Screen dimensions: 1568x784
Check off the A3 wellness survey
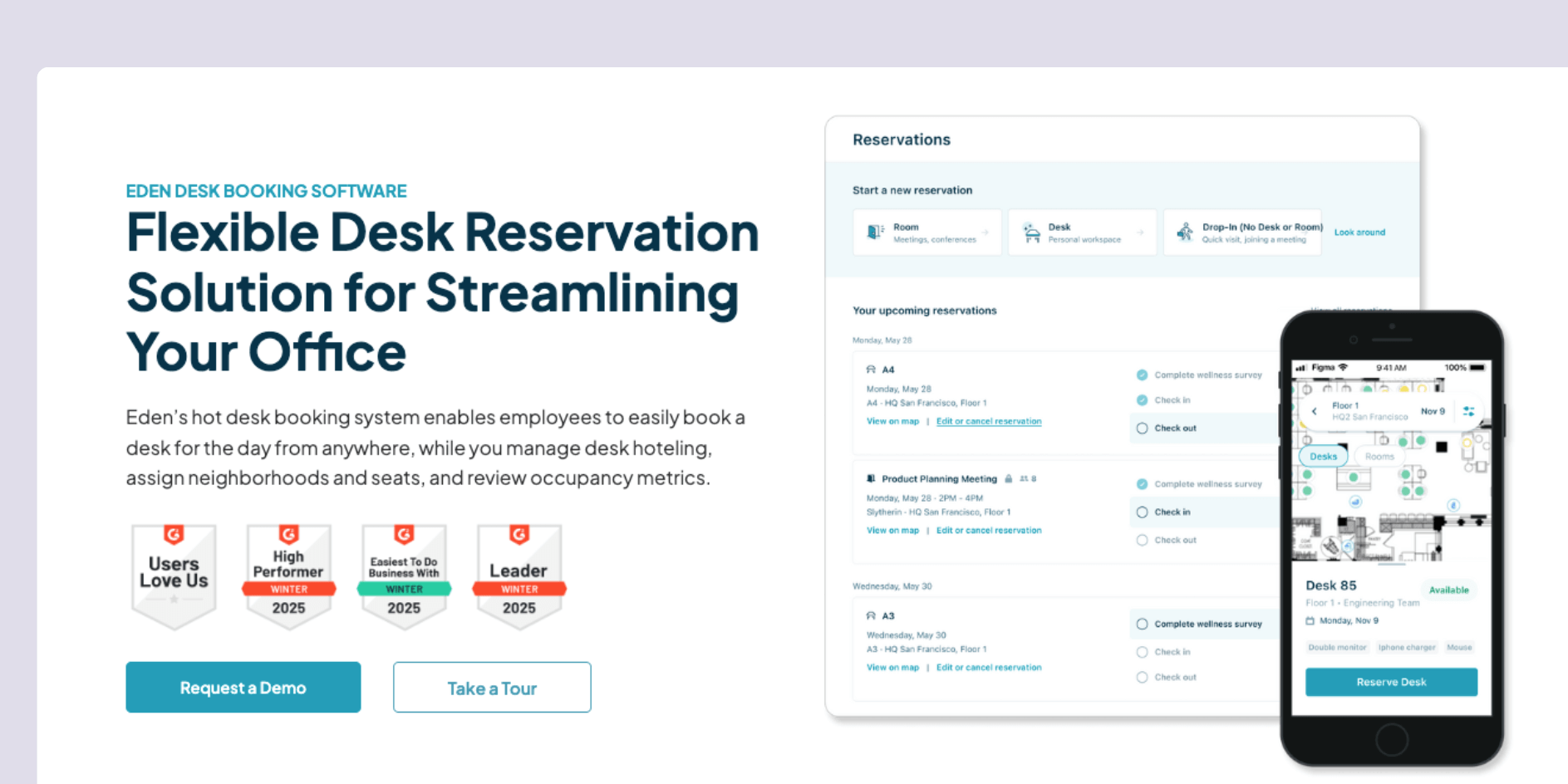(x=1144, y=624)
